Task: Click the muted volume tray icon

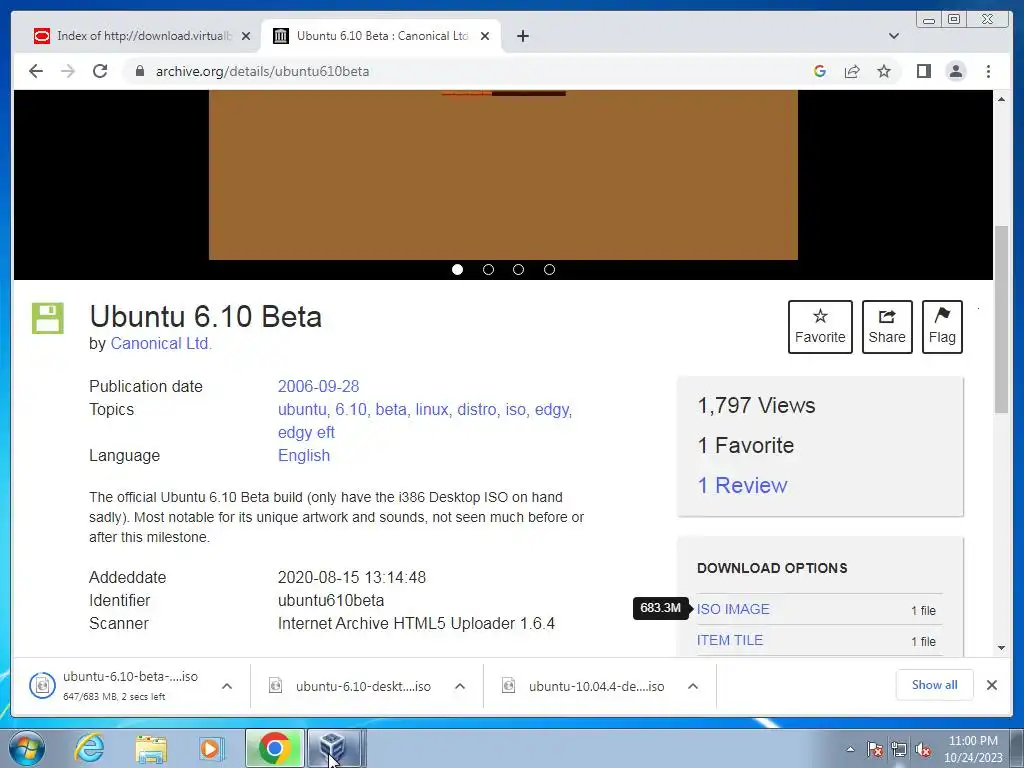Action: pos(923,750)
